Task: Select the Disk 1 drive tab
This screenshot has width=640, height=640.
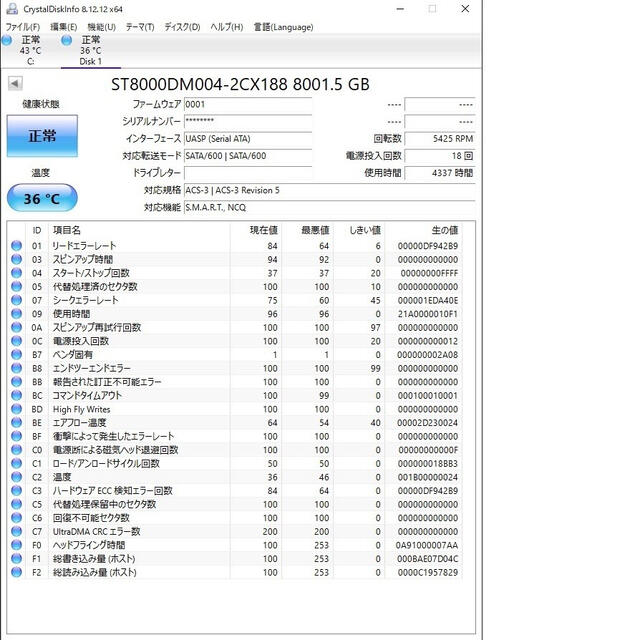Action: [x=91, y=51]
